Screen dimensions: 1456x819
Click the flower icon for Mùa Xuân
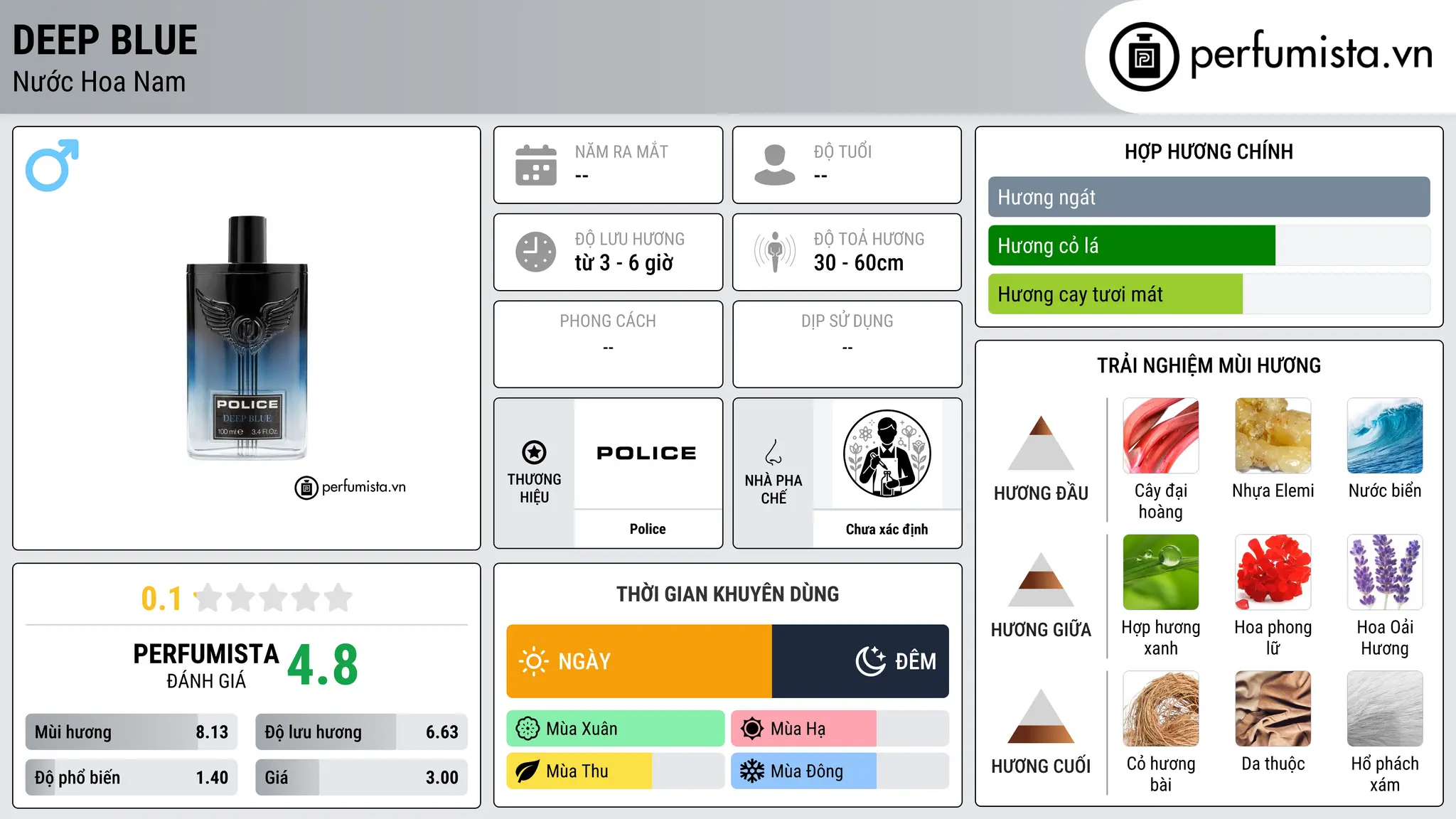(528, 729)
